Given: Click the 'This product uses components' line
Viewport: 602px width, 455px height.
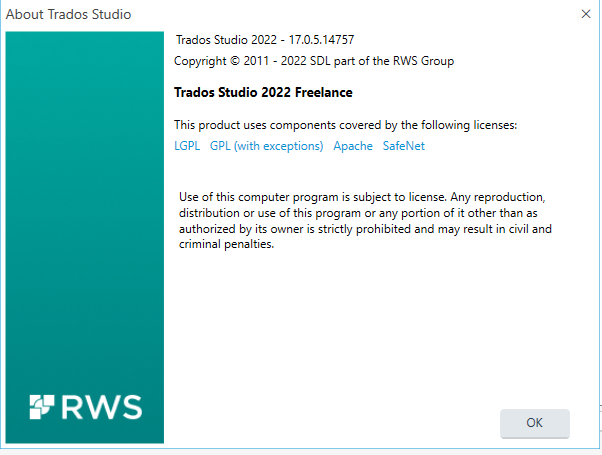Looking at the screenshot, I should (x=346, y=125).
